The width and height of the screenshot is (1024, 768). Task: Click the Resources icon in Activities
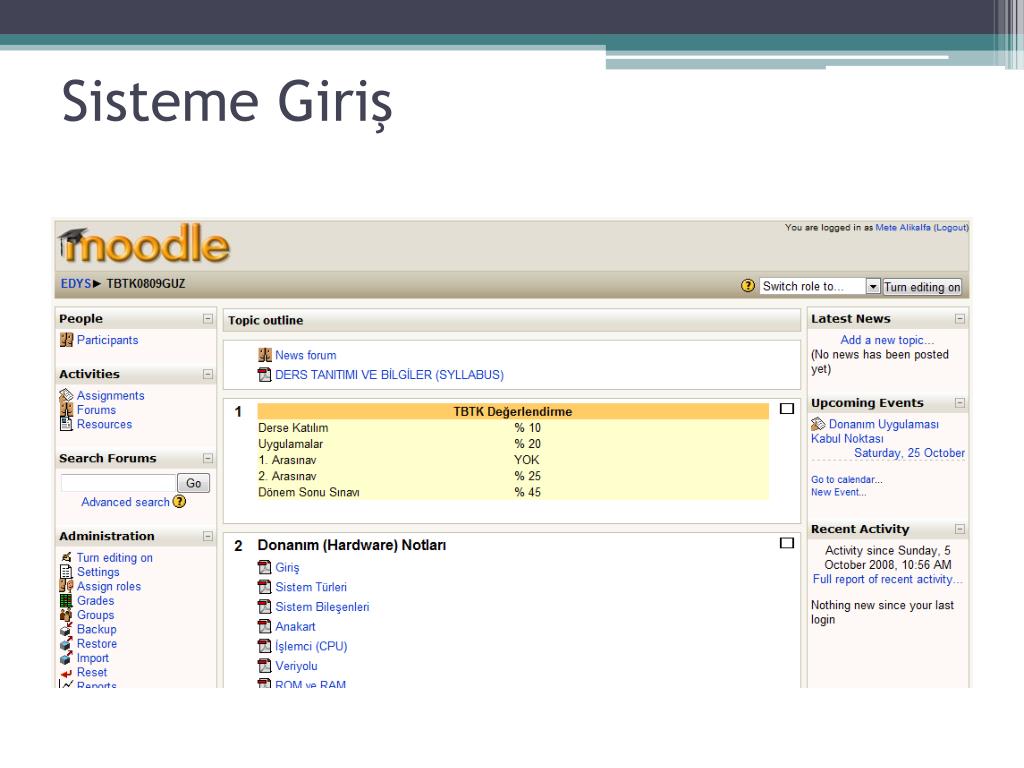tap(66, 424)
